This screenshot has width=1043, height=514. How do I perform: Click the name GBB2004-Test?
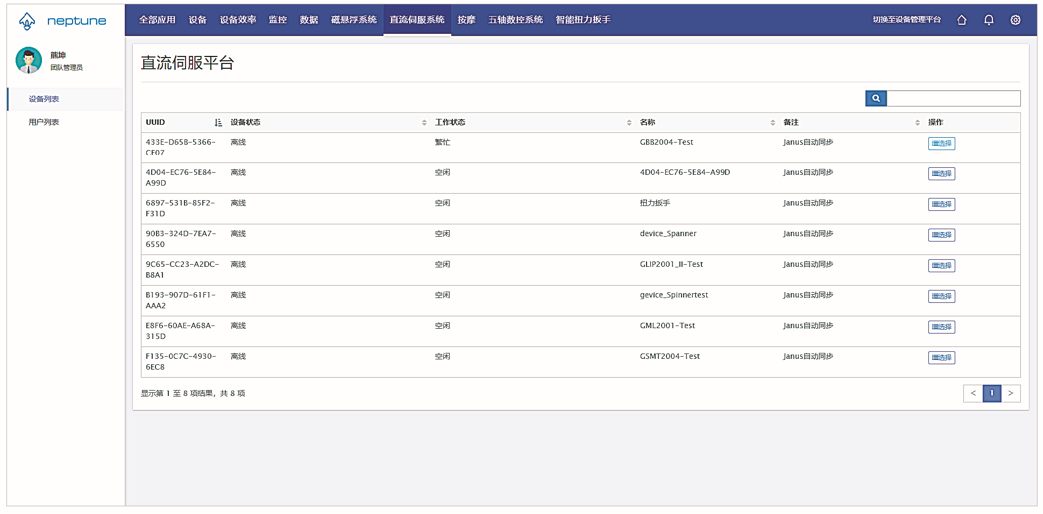click(667, 142)
